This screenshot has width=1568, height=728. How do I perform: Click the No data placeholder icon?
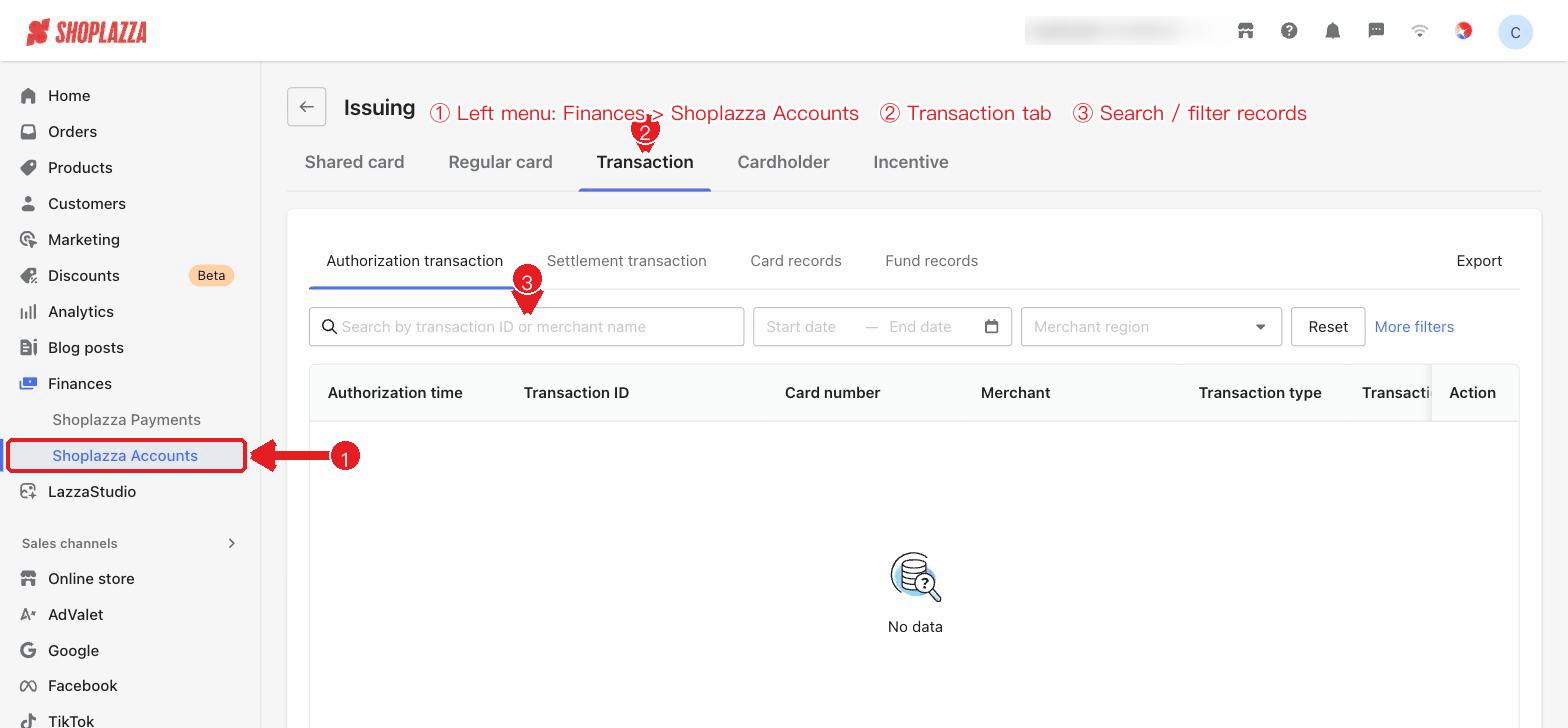915,578
